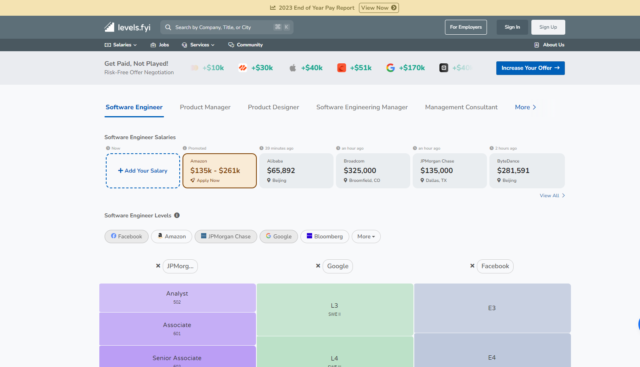Image resolution: width=640 pixels, height=367 pixels.
Task: Click the Senior Associate level block
Action: 177,356
